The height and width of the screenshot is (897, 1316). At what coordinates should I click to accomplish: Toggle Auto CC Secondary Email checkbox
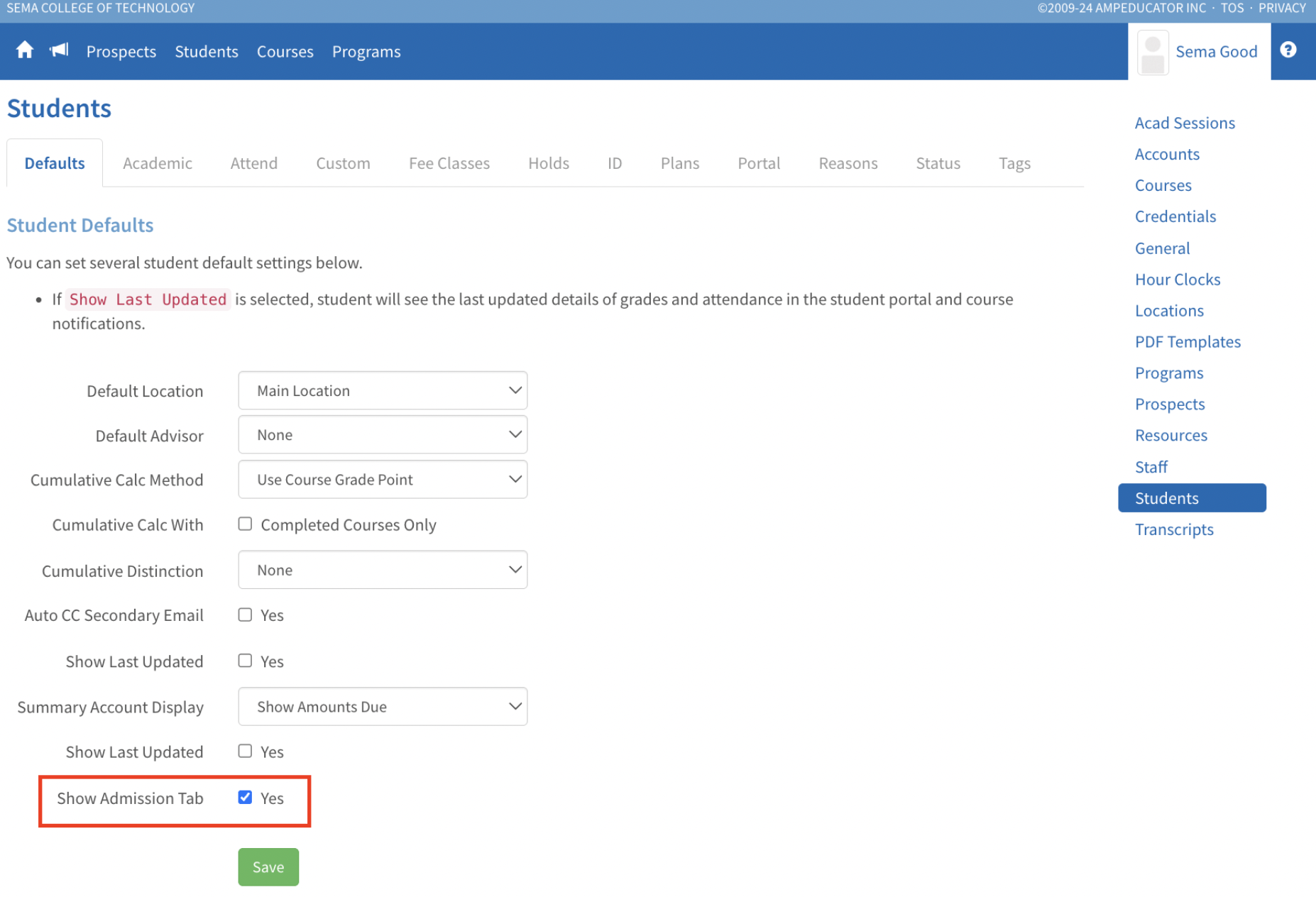245,615
